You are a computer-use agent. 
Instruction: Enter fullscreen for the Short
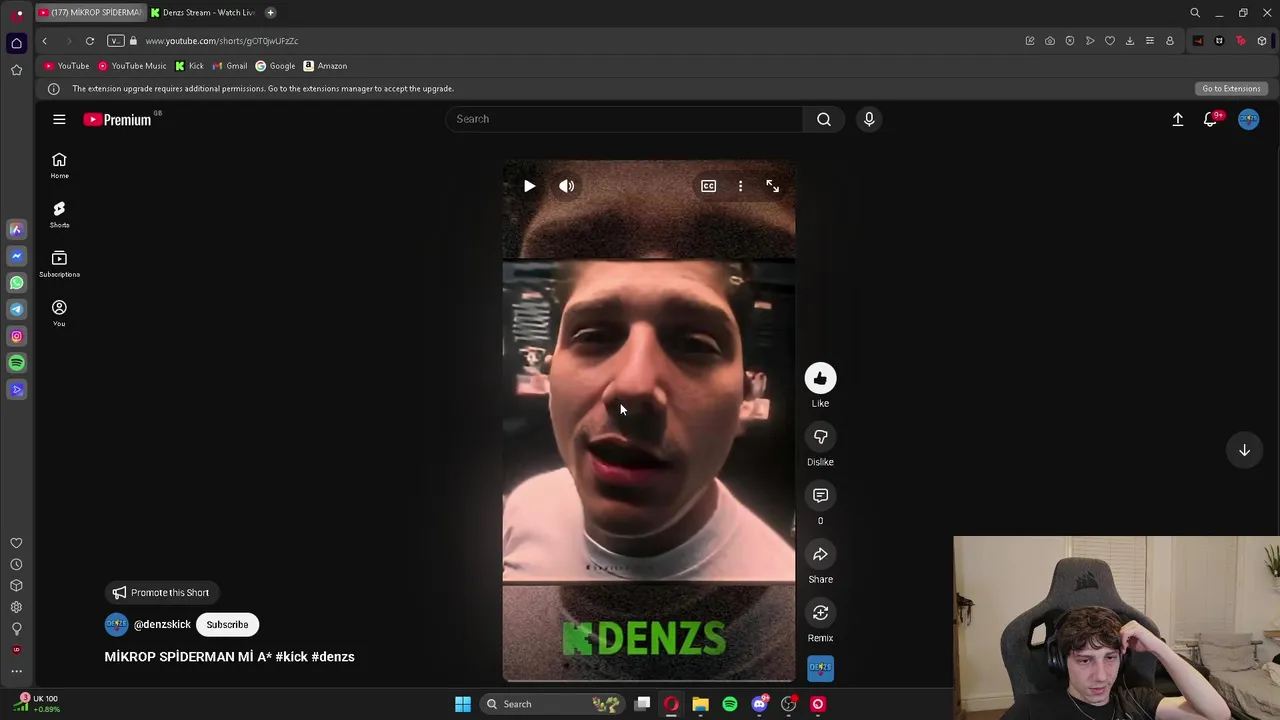[x=772, y=186]
